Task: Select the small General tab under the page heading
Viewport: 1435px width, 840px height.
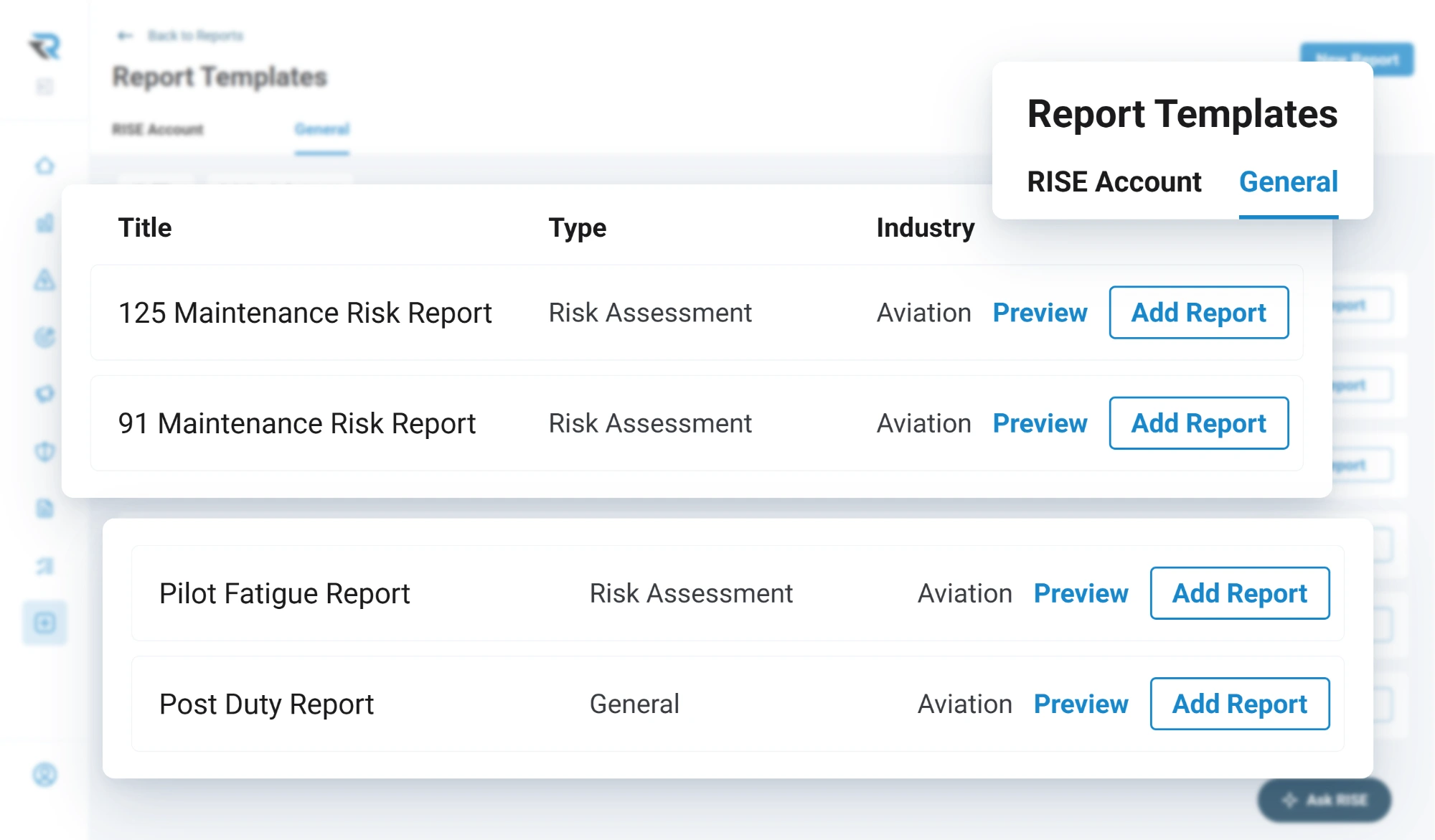Action: (x=321, y=130)
